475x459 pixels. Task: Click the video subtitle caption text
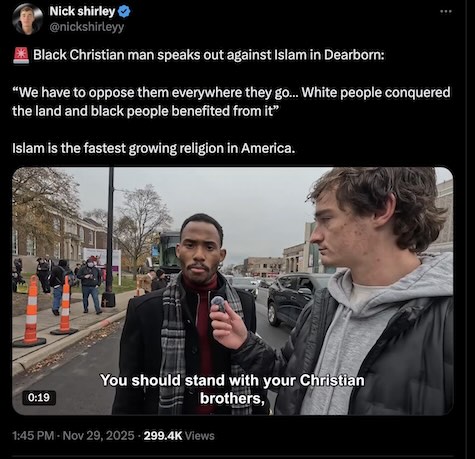[232, 389]
